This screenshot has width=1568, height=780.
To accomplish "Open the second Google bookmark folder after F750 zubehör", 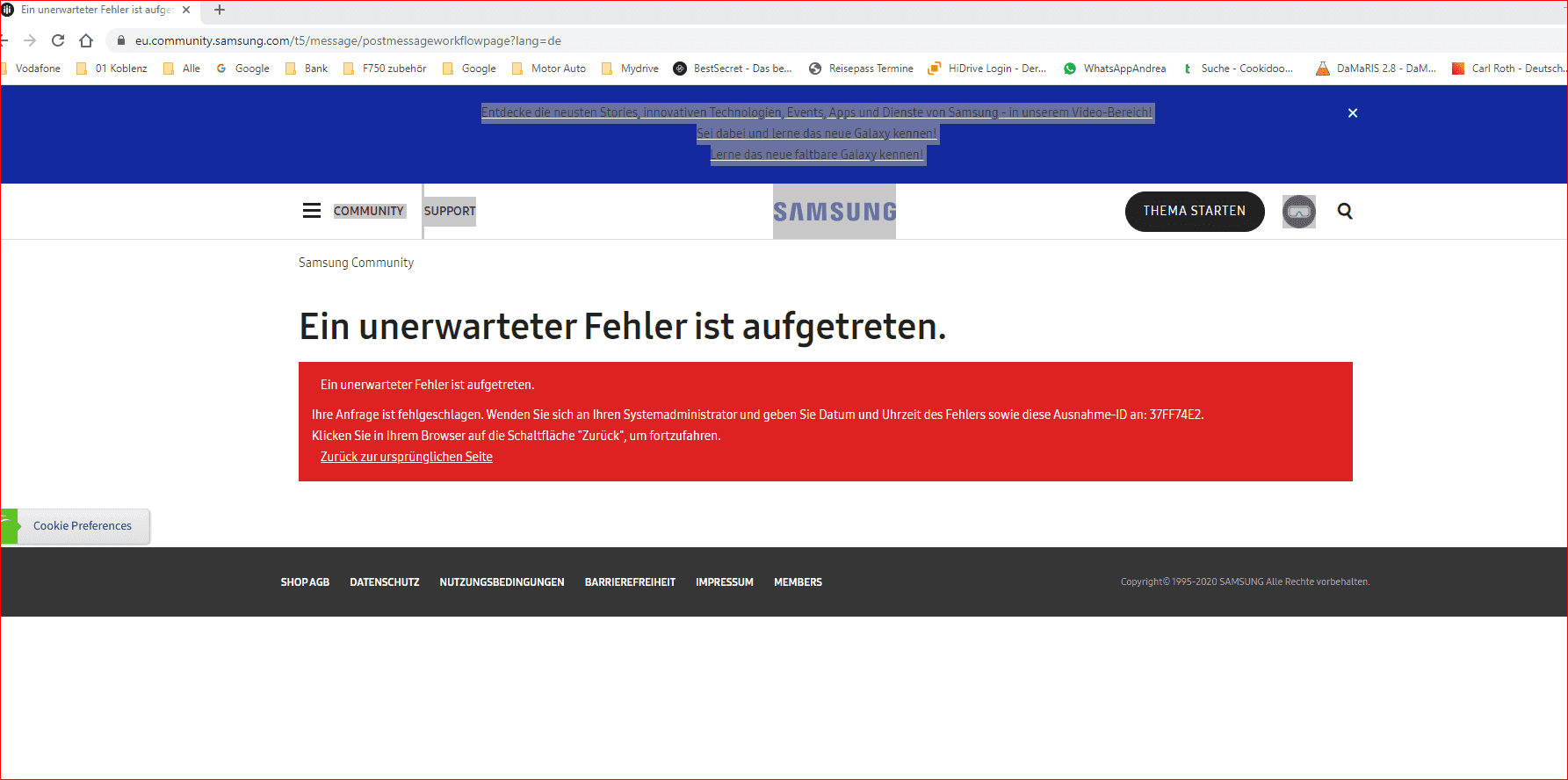I will (x=470, y=69).
